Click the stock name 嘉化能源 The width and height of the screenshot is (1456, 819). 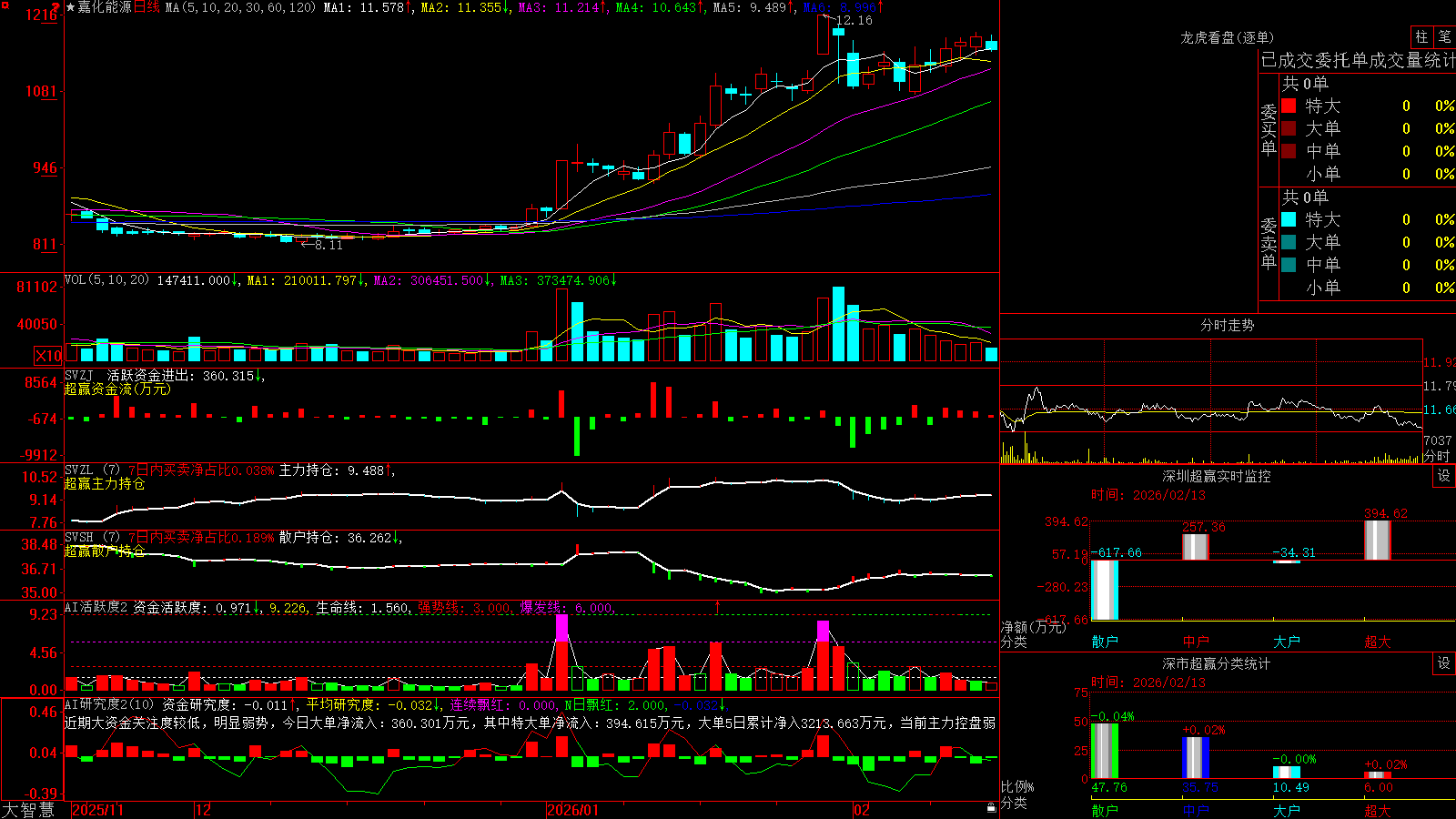tap(104, 7)
